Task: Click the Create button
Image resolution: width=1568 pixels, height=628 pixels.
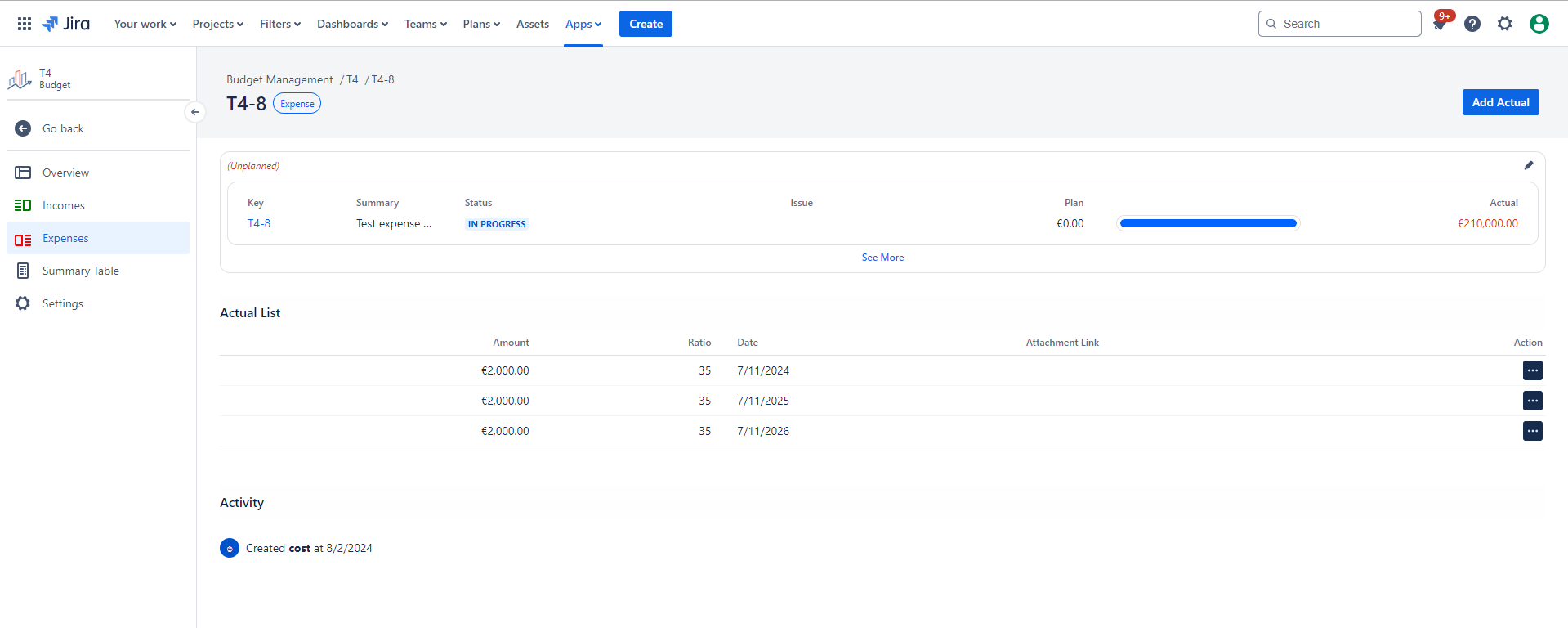Action: tap(646, 24)
